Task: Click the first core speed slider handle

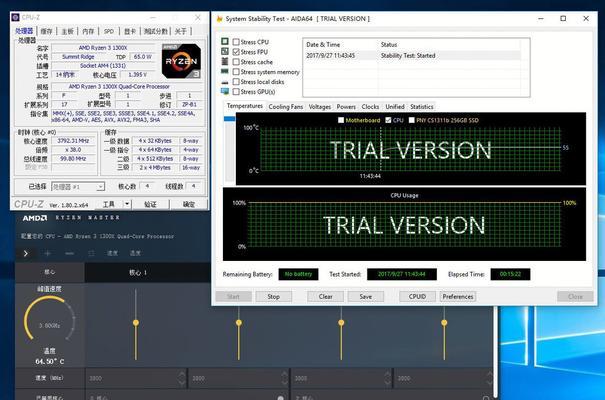Action: point(136,322)
